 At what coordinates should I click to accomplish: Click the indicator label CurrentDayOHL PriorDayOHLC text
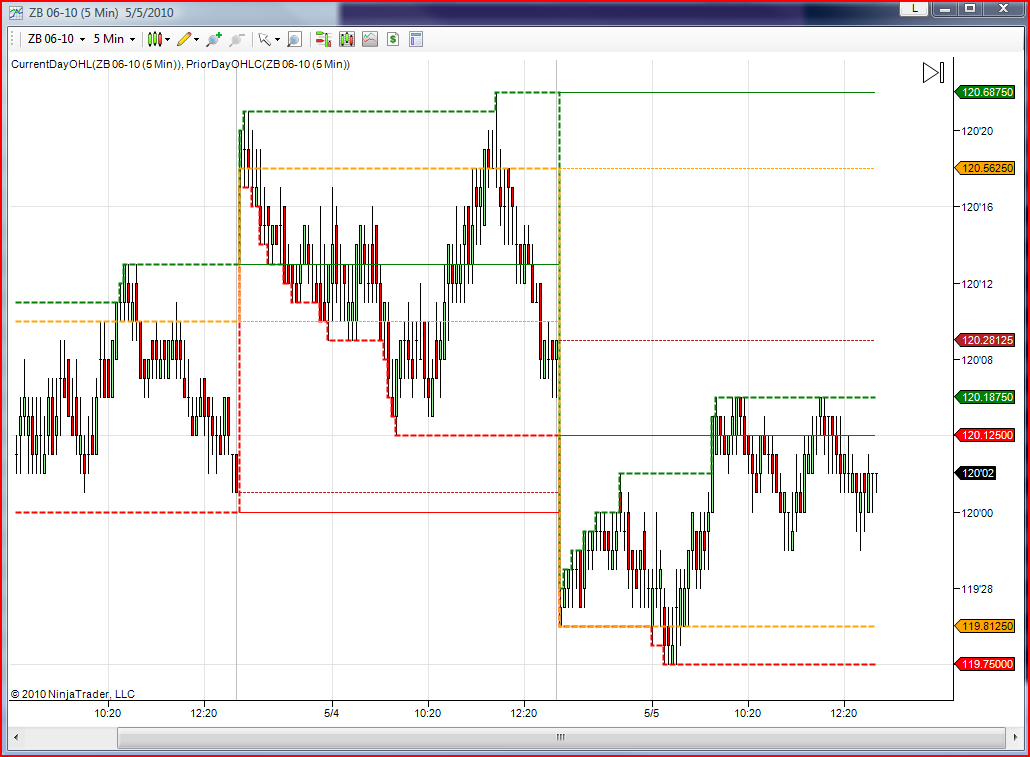point(180,64)
